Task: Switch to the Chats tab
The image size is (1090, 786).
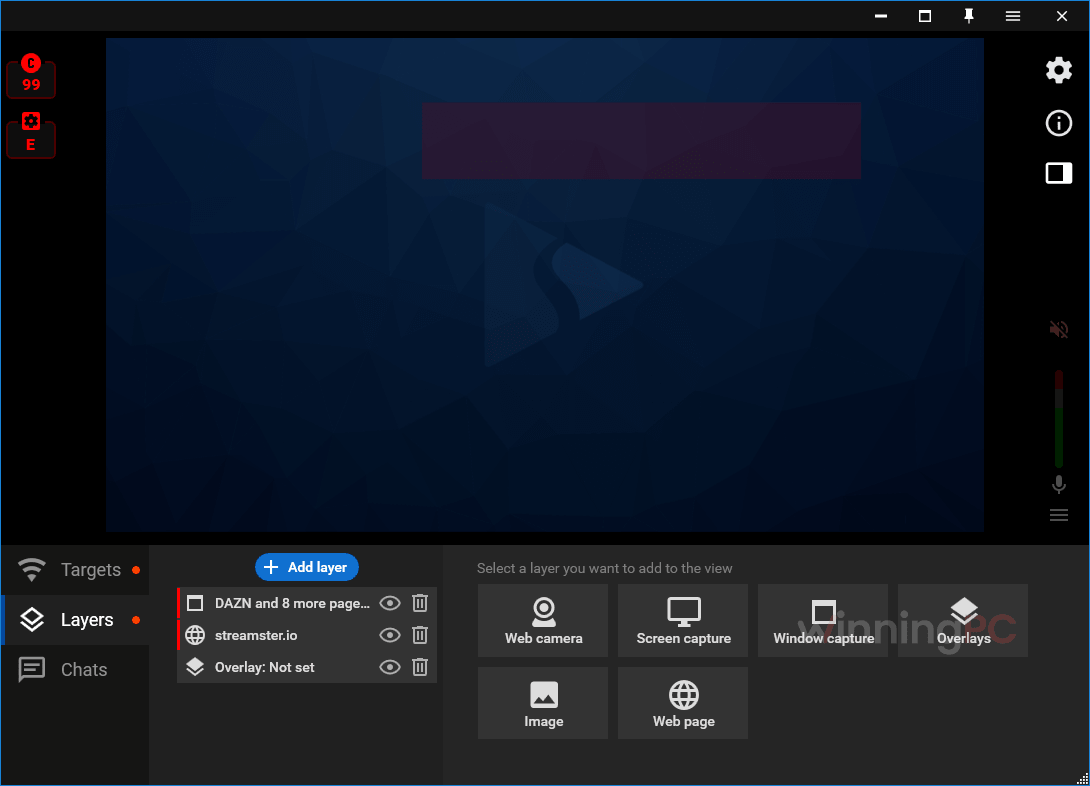Action: point(75,669)
